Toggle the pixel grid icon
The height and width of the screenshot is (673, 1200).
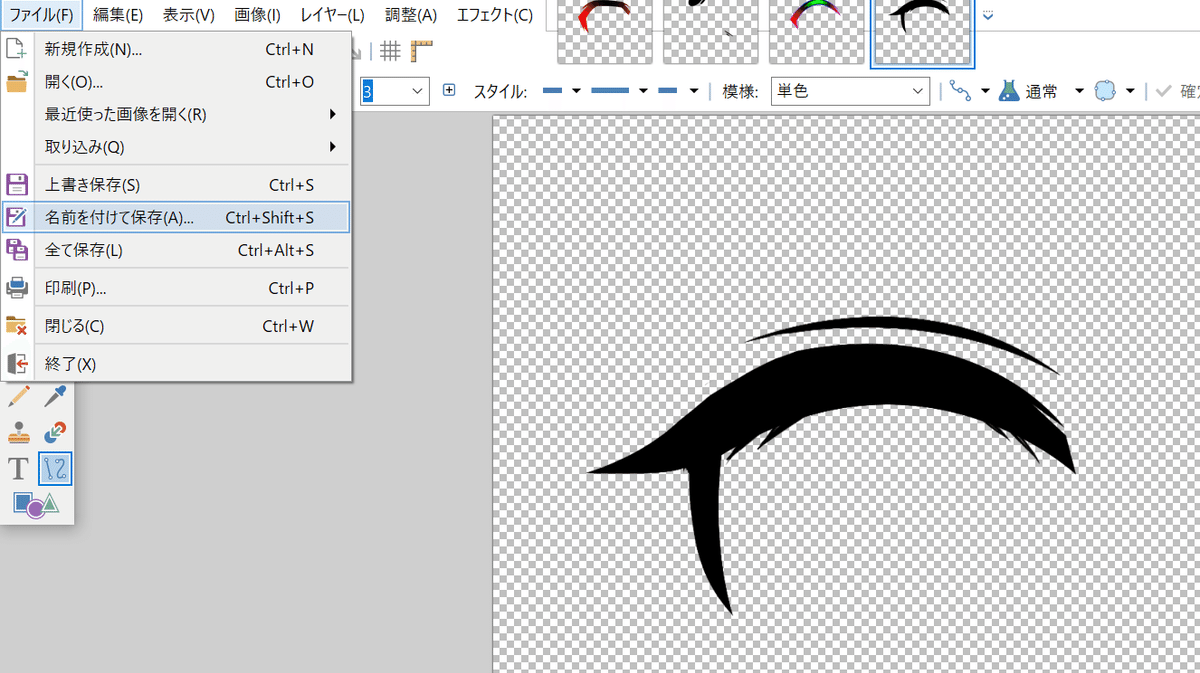(x=391, y=51)
